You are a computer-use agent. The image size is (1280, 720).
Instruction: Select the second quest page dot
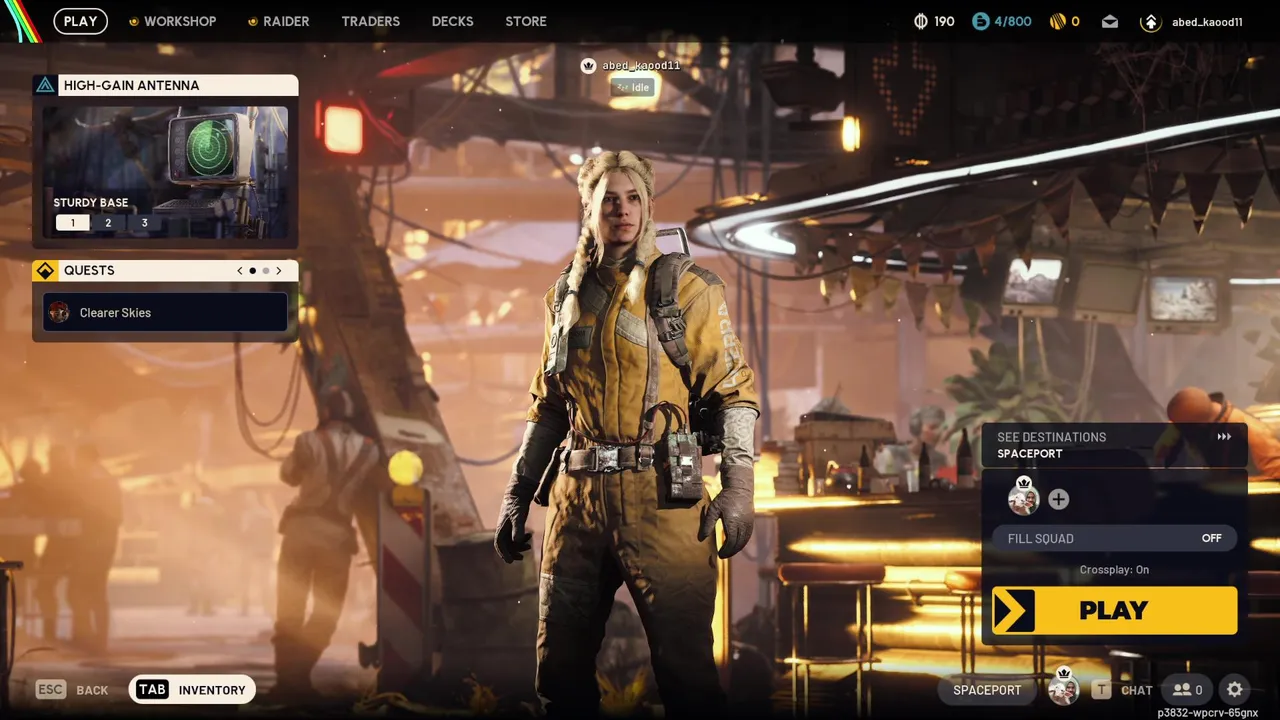coord(265,270)
